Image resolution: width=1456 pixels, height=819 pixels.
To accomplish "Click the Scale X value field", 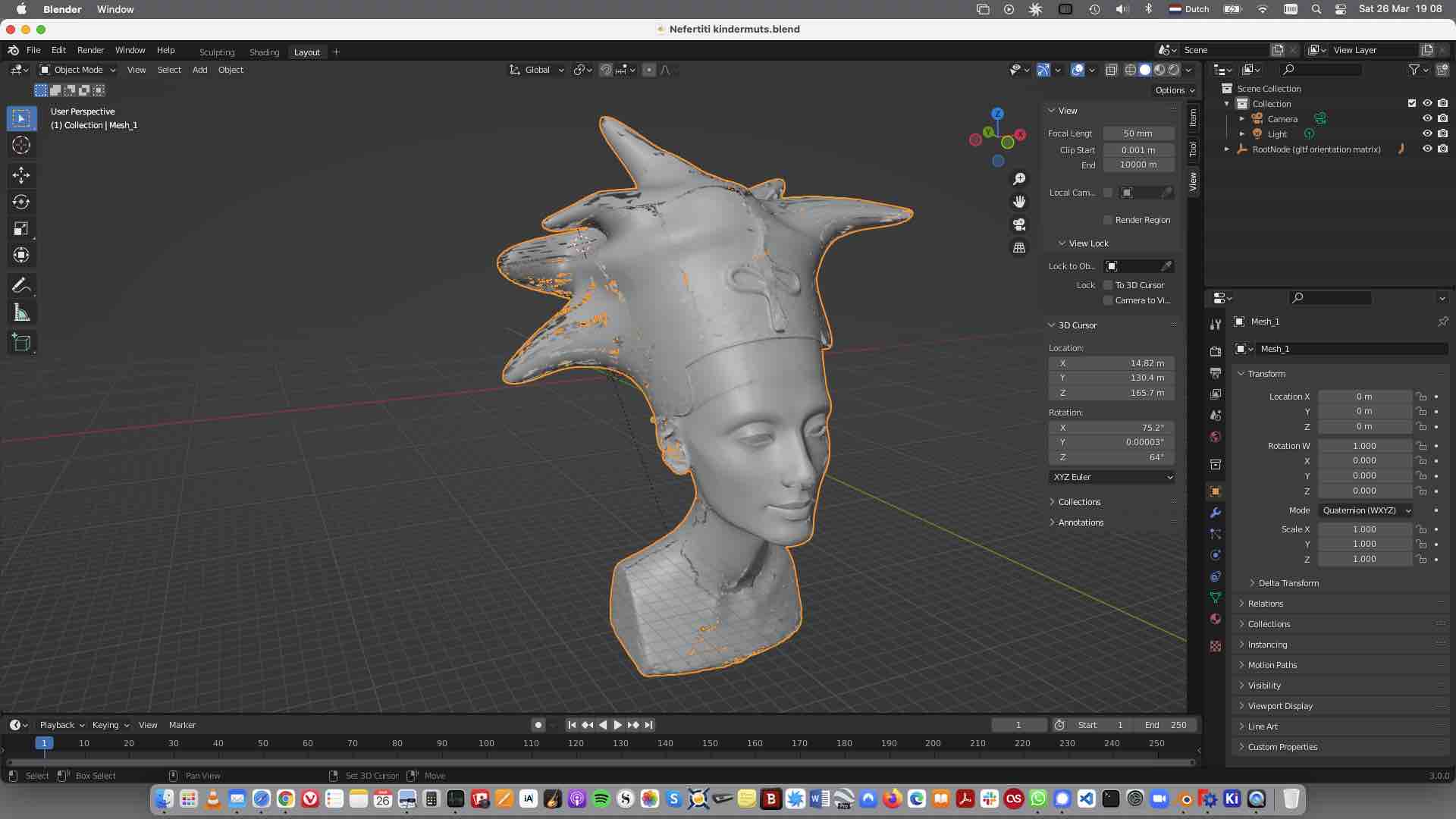I will tap(1364, 529).
